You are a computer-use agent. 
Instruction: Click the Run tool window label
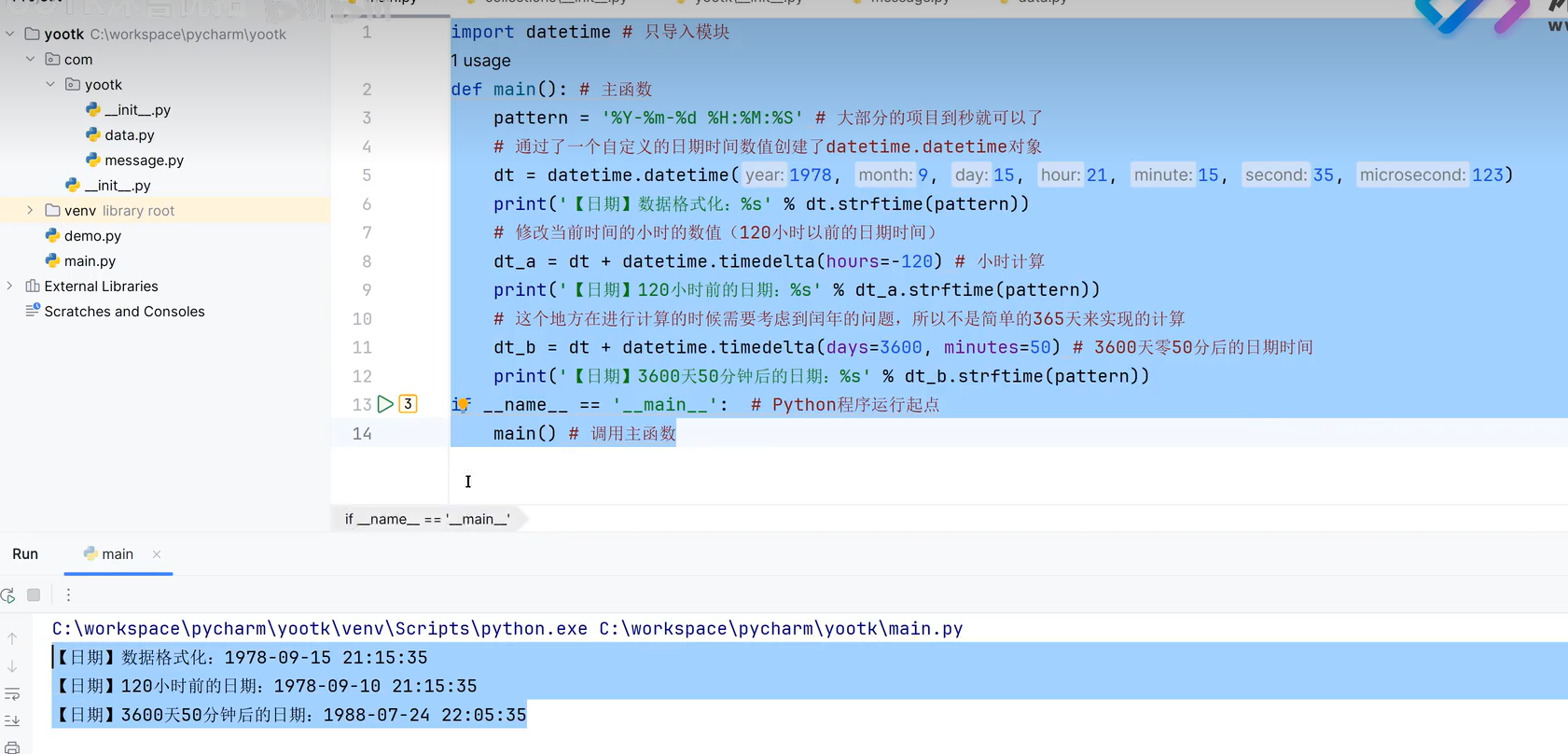pyautogui.click(x=25, y=554)
